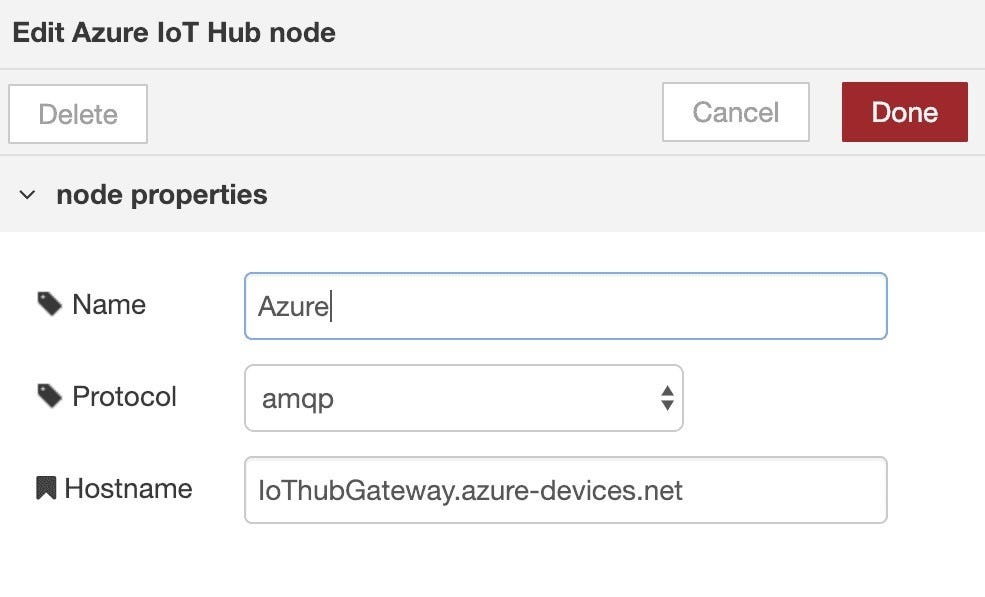Image resolution: width=985 pixels, height=597 pixels.
Task: Collapse the node properties chevron
Action: 27,195
